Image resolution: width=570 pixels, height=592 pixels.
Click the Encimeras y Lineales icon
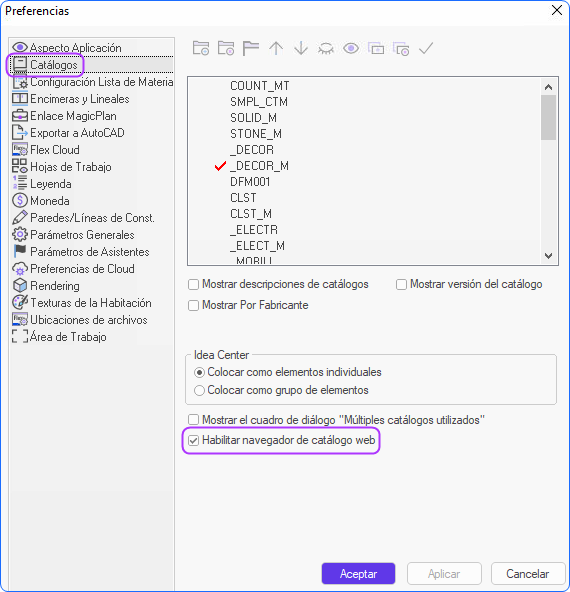20,99
